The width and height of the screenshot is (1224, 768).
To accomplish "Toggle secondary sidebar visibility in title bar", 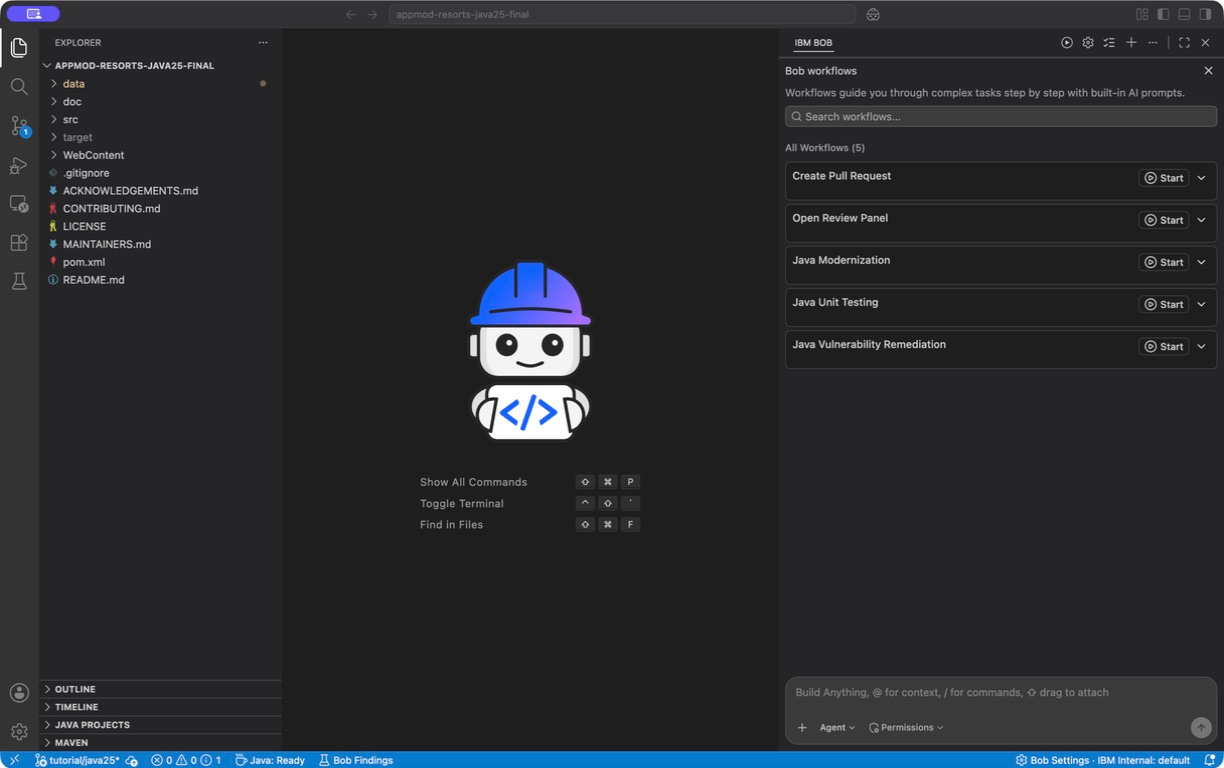I will (x=1205, y=15).
